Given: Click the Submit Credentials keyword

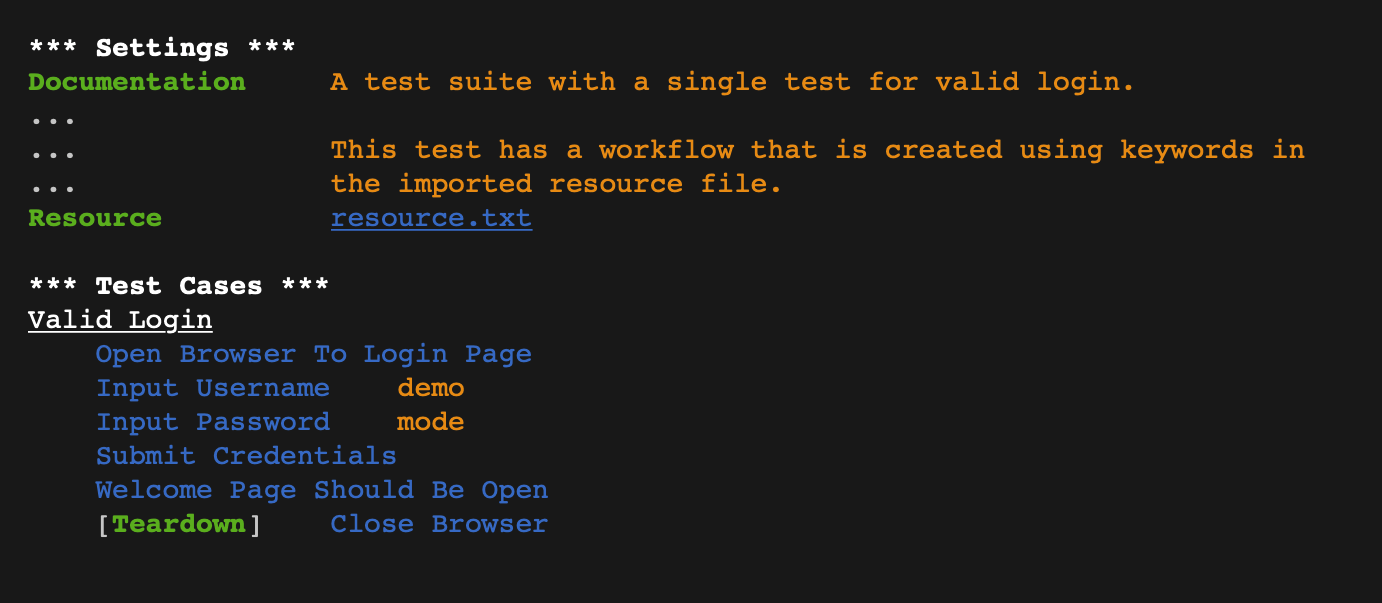Looking at the screenshot, I should [x=246, y=456].
